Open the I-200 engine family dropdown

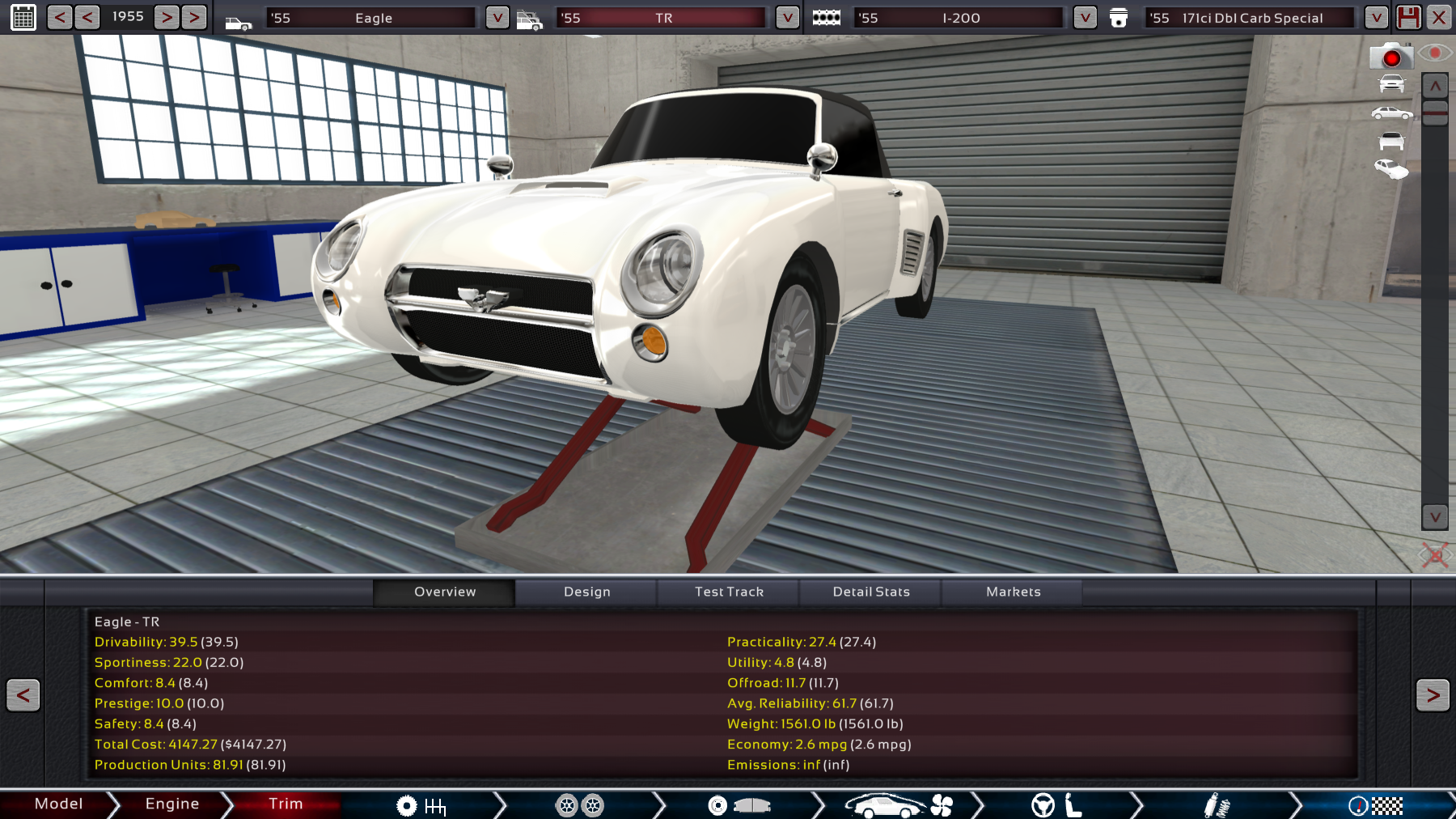click(x=1085, y=17)
